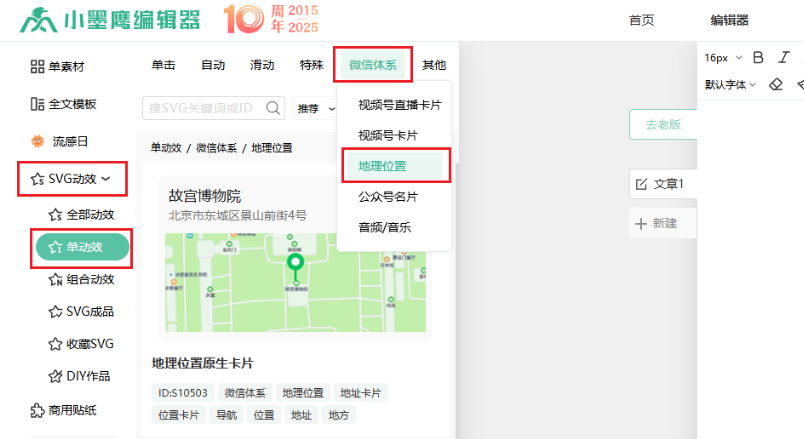Click the search magnifier icon
Viewport: 804px width, 439px height.
pyautogui.click(x=273, y=108)
